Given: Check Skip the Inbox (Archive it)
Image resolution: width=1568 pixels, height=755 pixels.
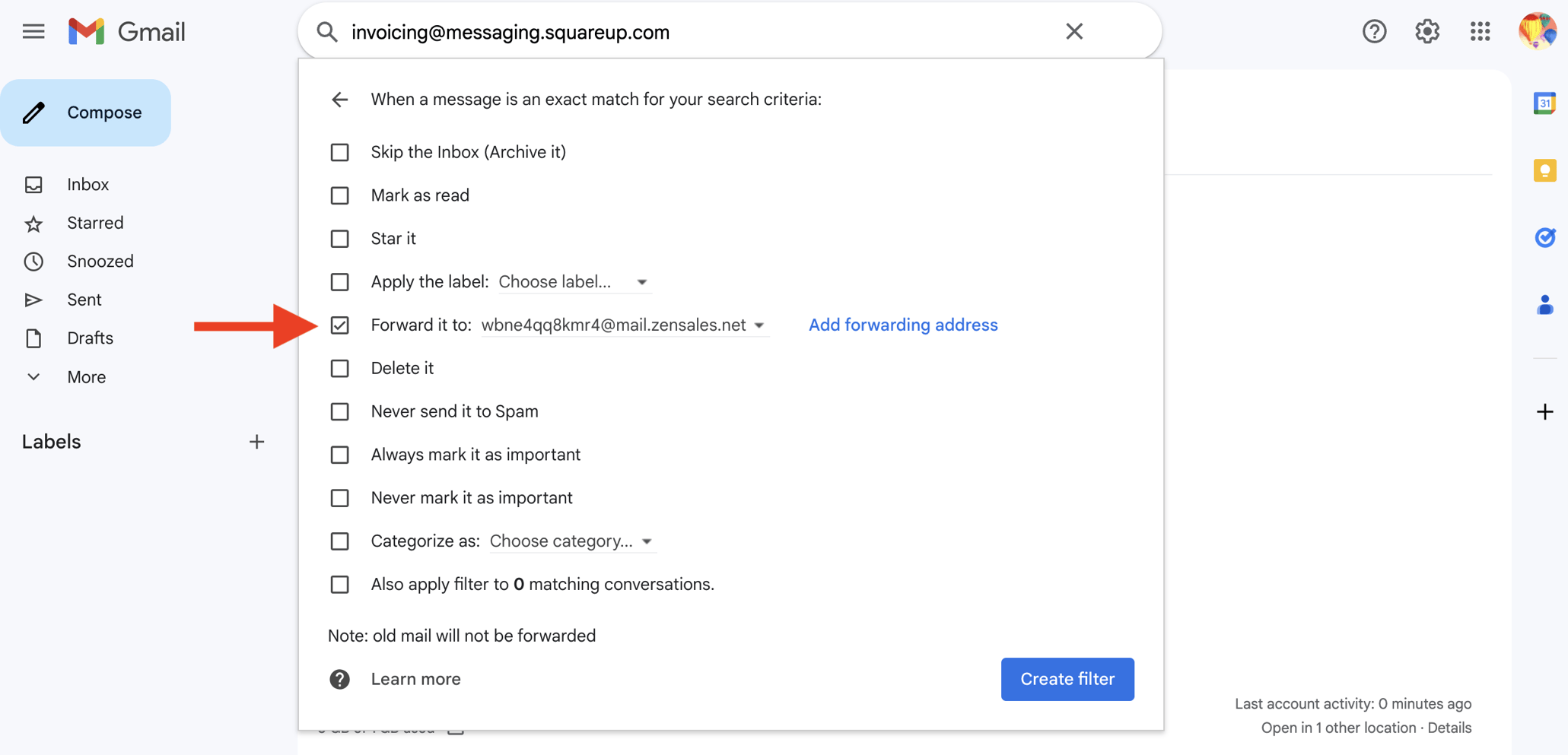Looking at the screenshot, I should click(x=339, y=152).
